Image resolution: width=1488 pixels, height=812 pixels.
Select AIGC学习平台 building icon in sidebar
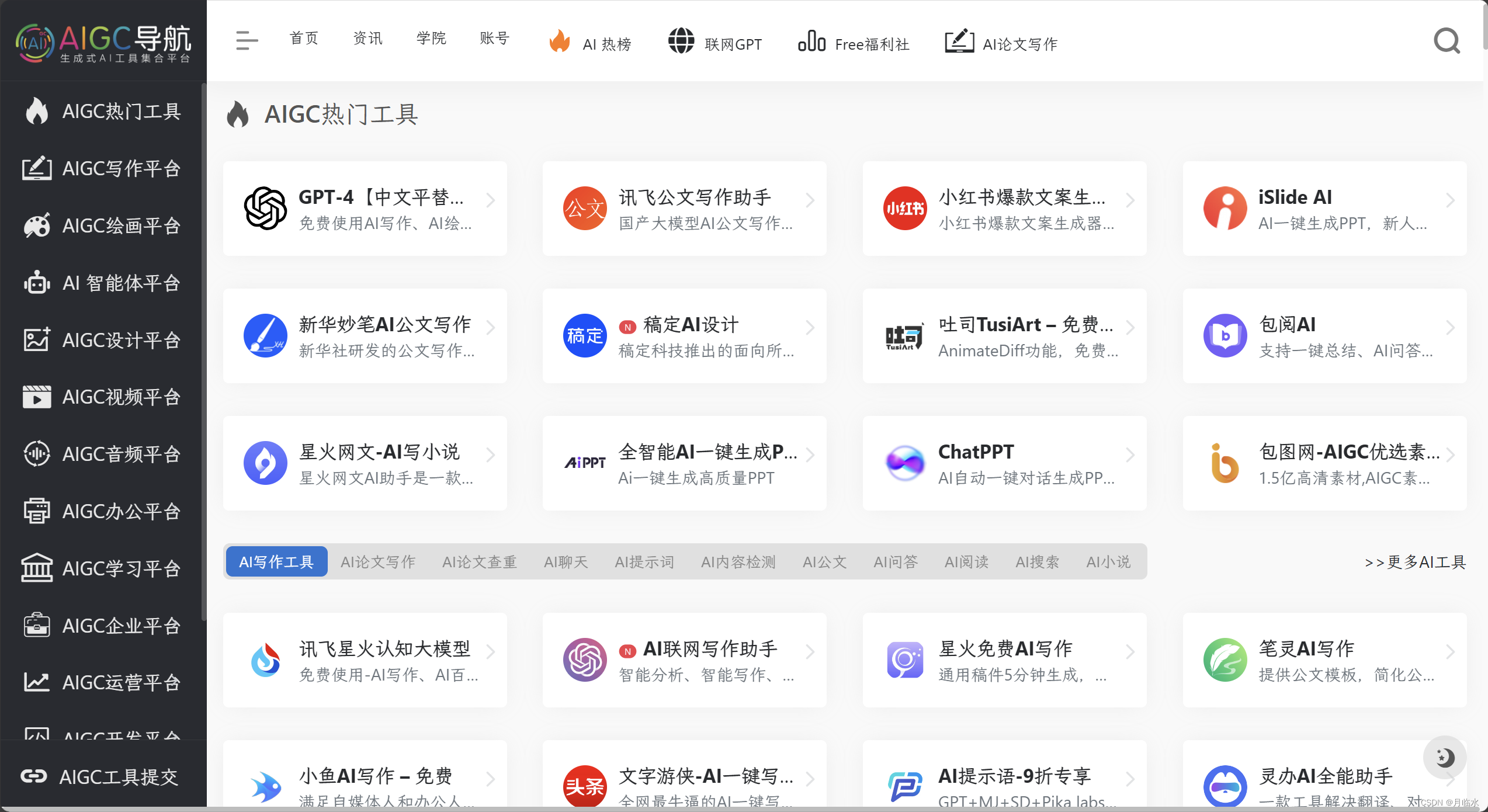coord(37,568)
